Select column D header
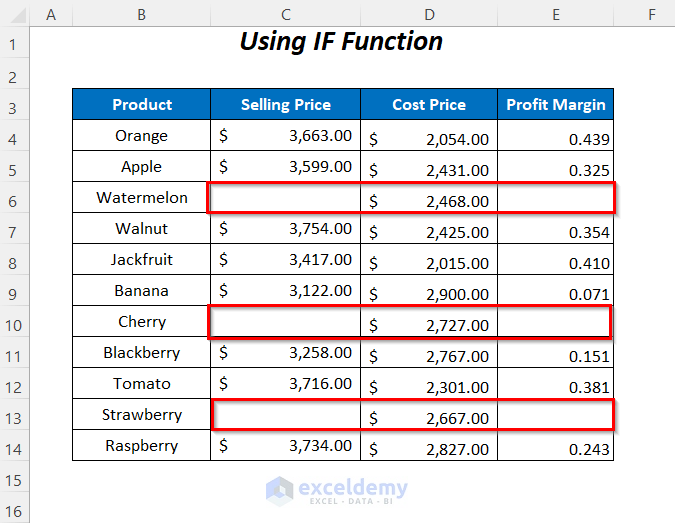The width and height of the screenshot is (675, 523). 428,13
